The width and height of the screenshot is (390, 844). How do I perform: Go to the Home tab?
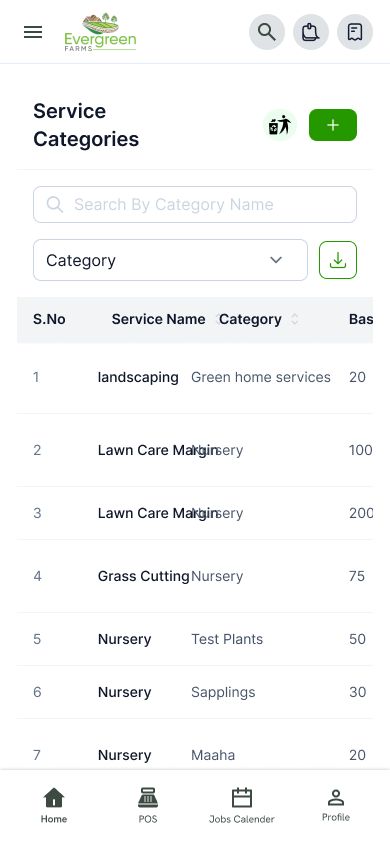(54, 806)
